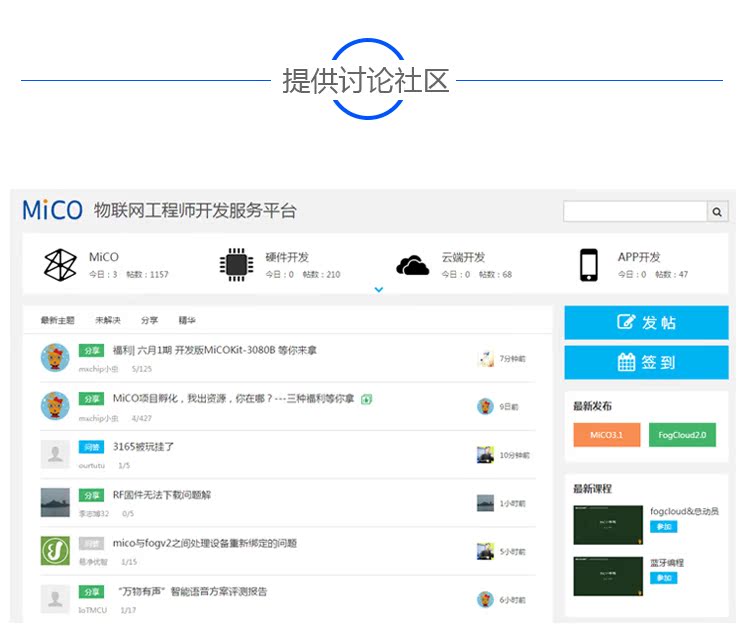Click the IoTMCU username

[x=93, y=610]
